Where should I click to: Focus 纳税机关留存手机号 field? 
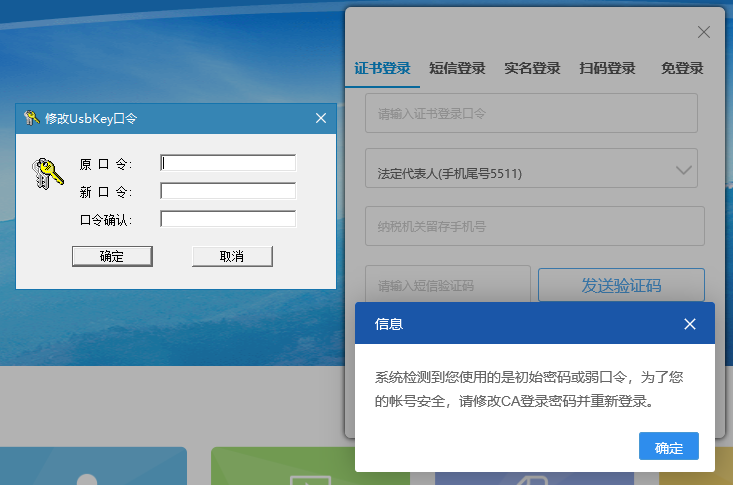click(x=534, y=226)
